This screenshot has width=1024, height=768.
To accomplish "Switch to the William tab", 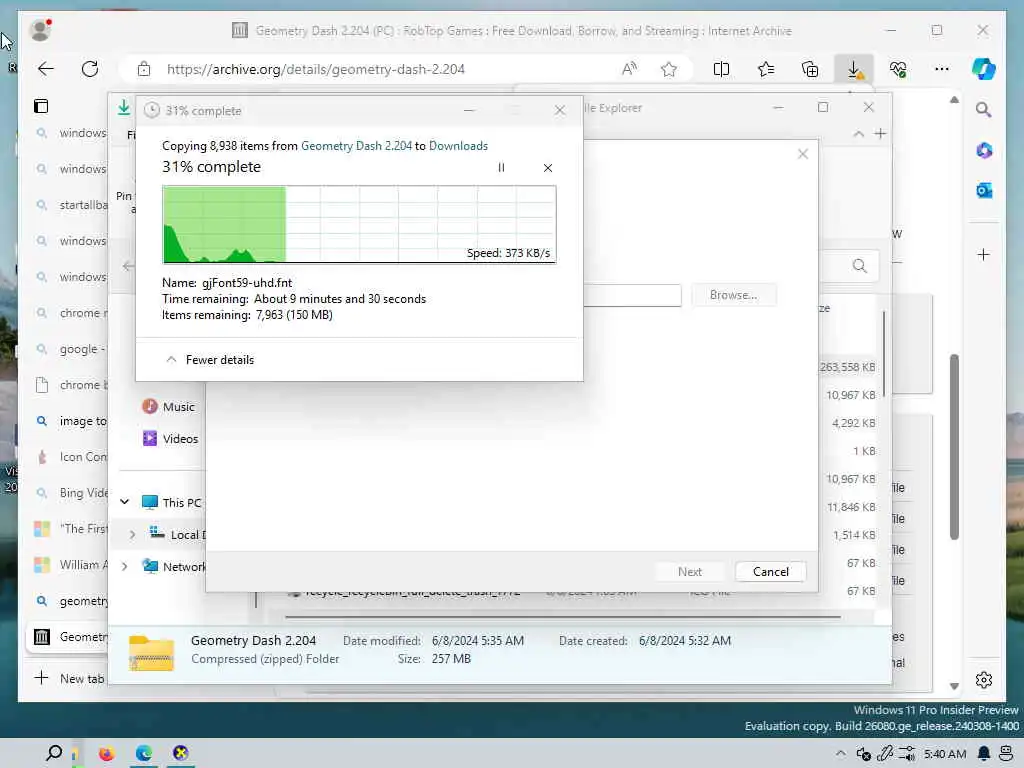I will (69, 565).
